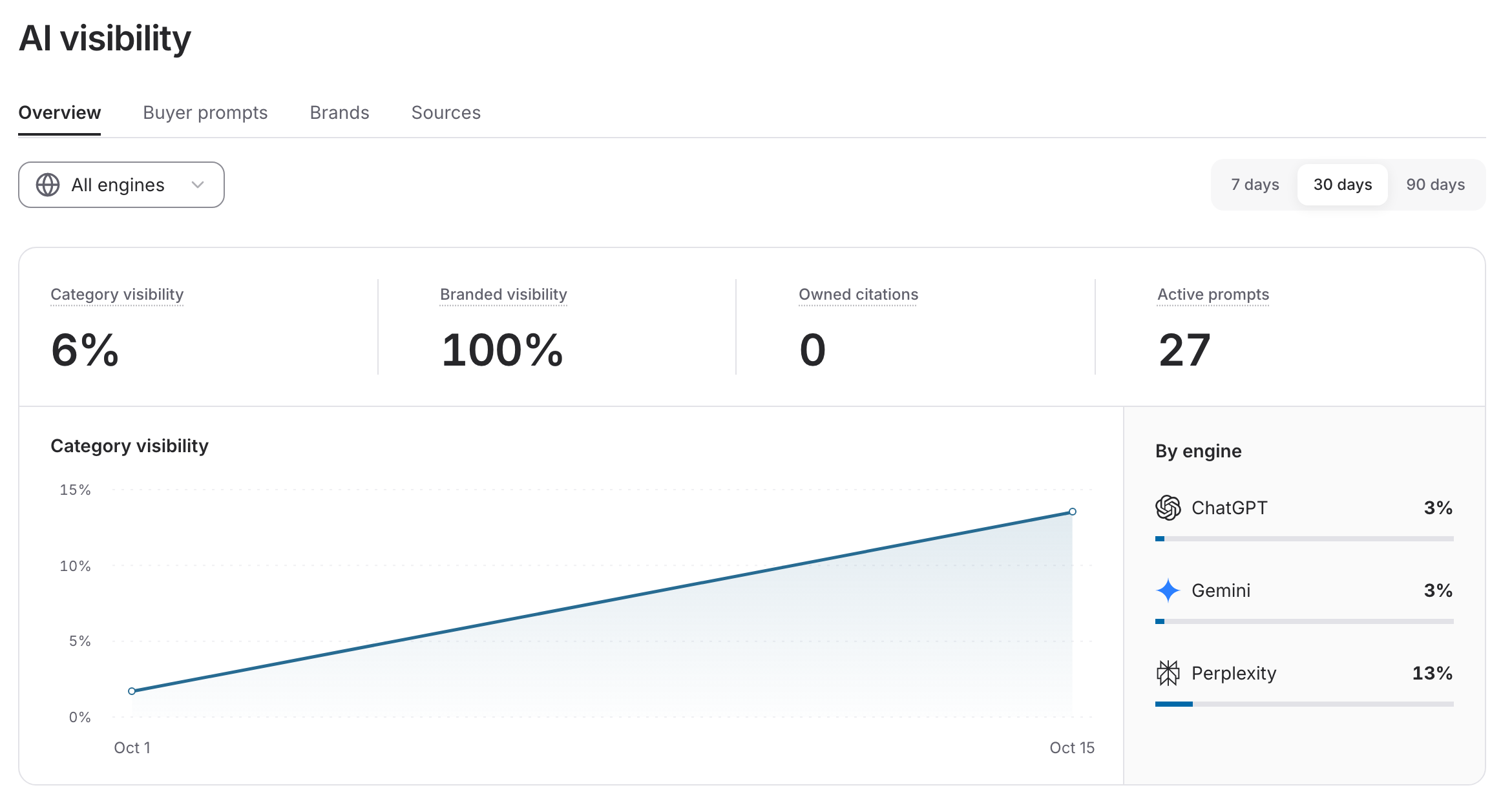Click the 0 owned citations value

point(813,350)
